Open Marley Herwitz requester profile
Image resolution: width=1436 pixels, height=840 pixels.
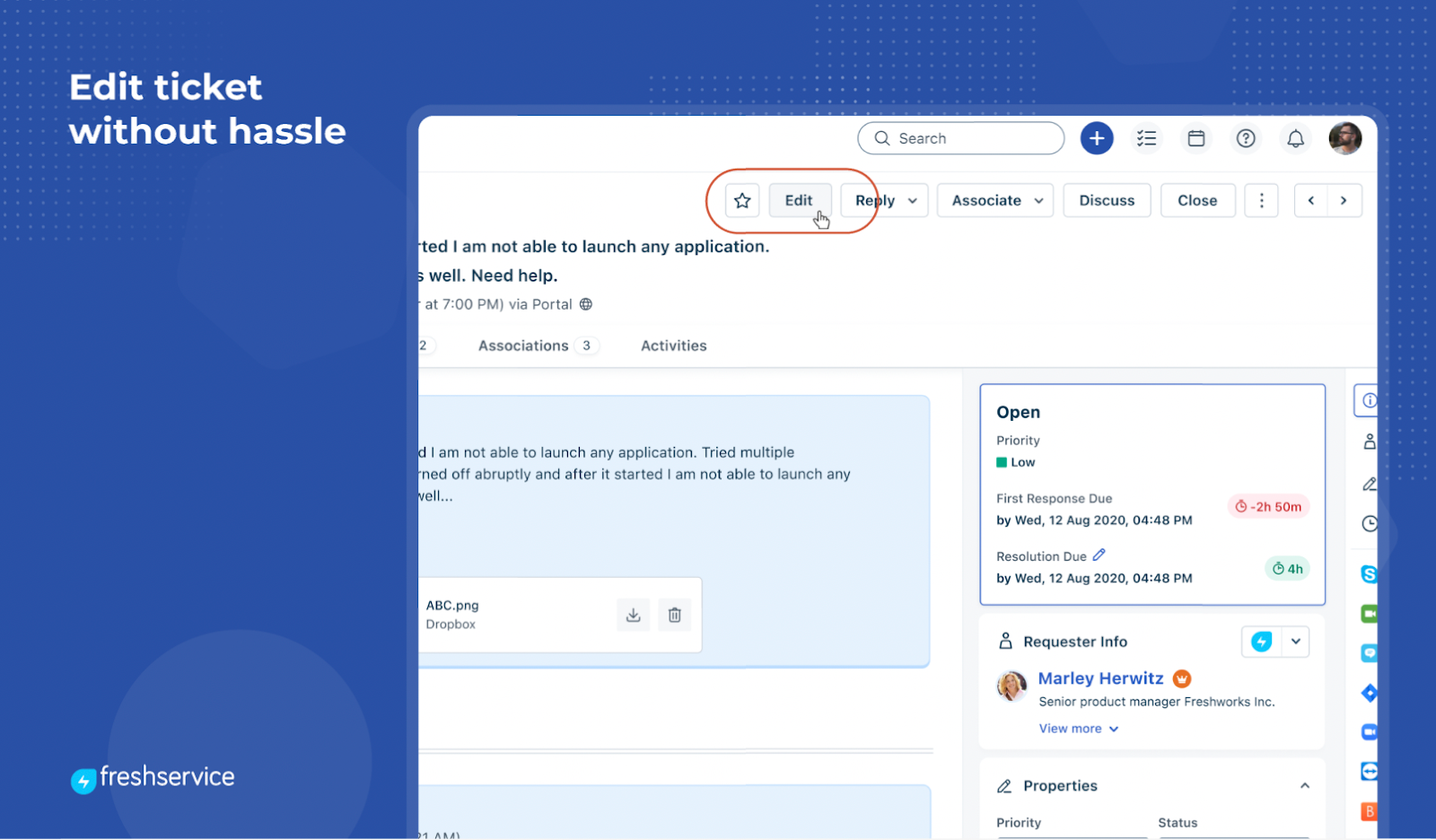coord(1100,678)
